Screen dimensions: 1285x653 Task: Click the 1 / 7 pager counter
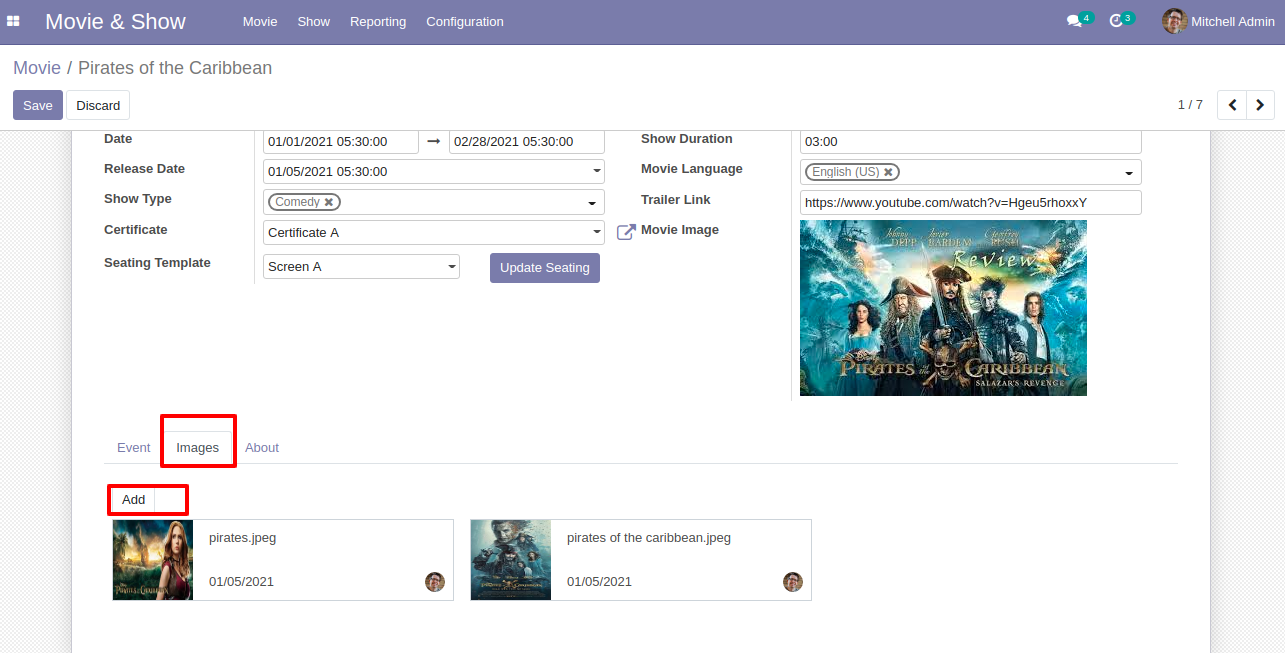(x=1190, y=105)
